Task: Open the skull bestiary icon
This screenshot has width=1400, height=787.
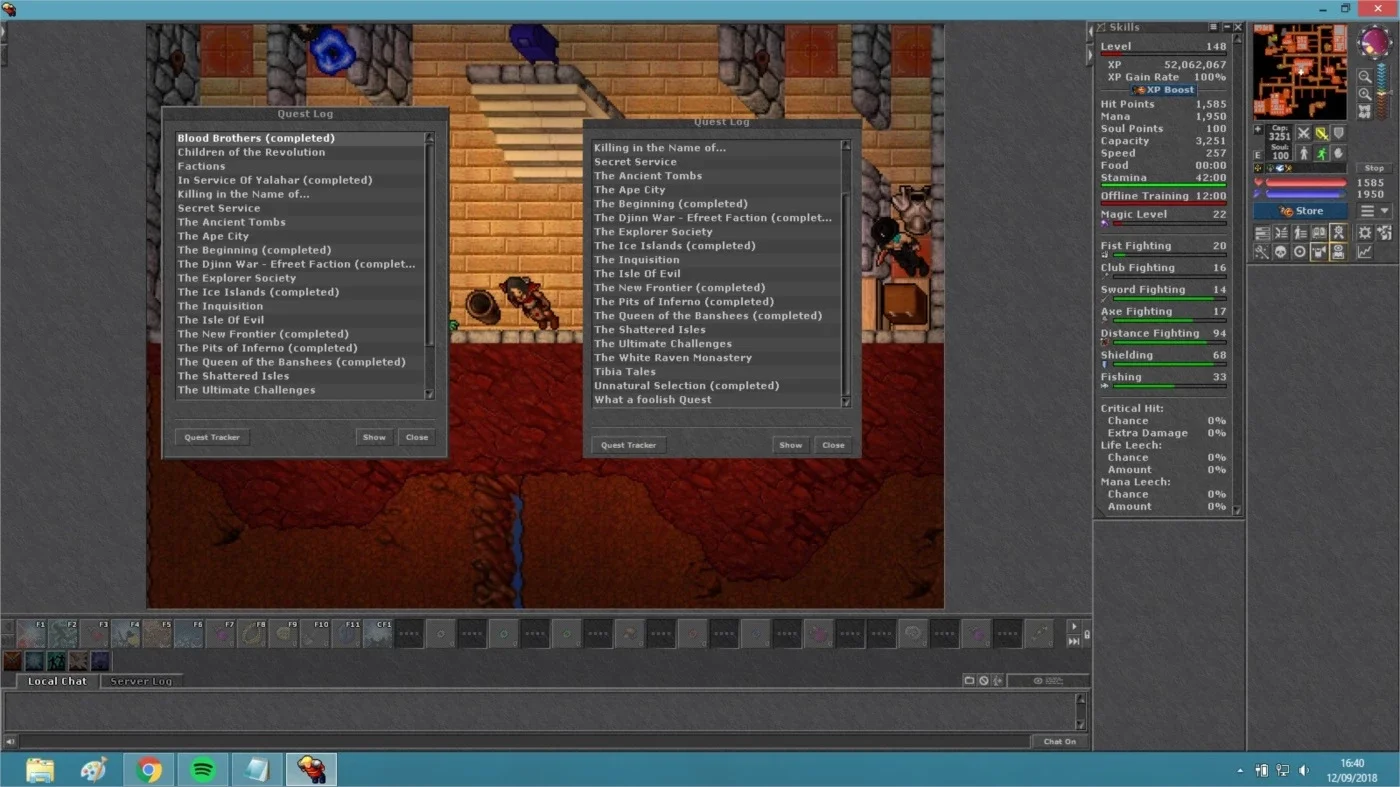Action: [x=1280, y=252]
